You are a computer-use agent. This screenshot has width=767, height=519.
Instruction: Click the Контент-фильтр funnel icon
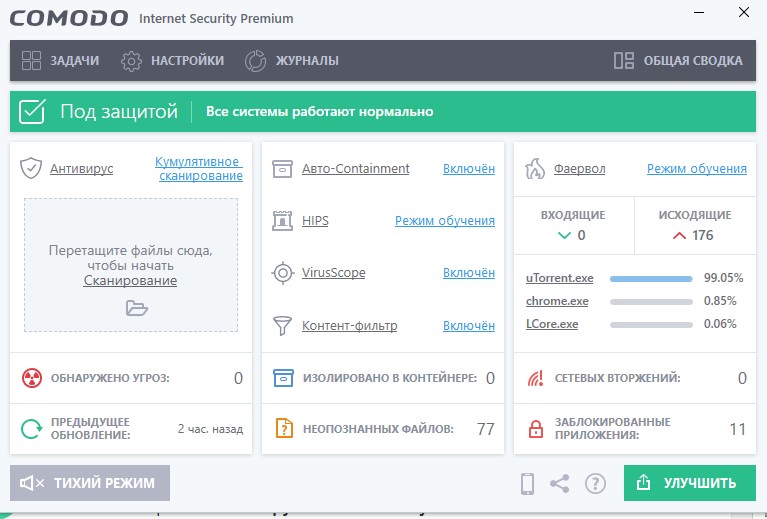pyautogui.click(x=282, y=326)
